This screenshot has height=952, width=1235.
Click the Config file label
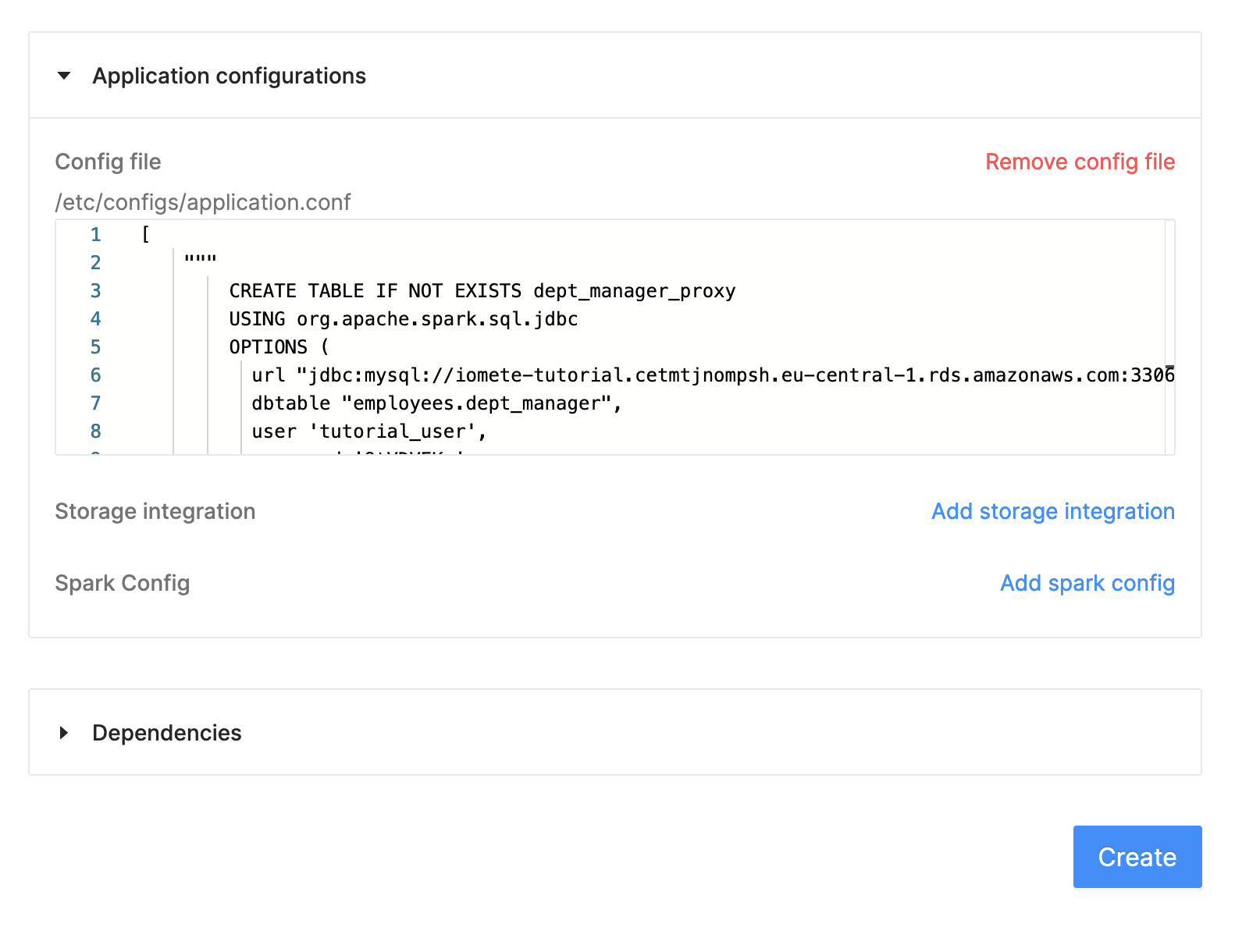[108, 162]
